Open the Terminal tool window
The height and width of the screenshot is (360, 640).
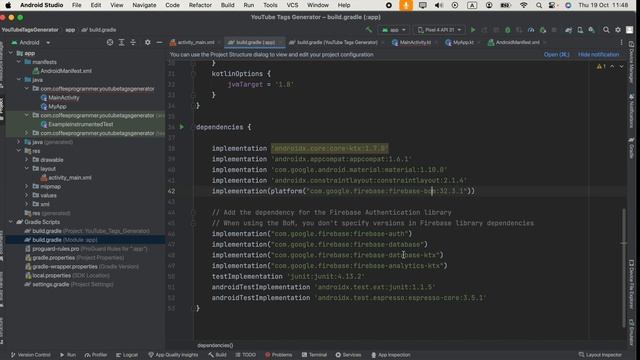tap(314, 355)
